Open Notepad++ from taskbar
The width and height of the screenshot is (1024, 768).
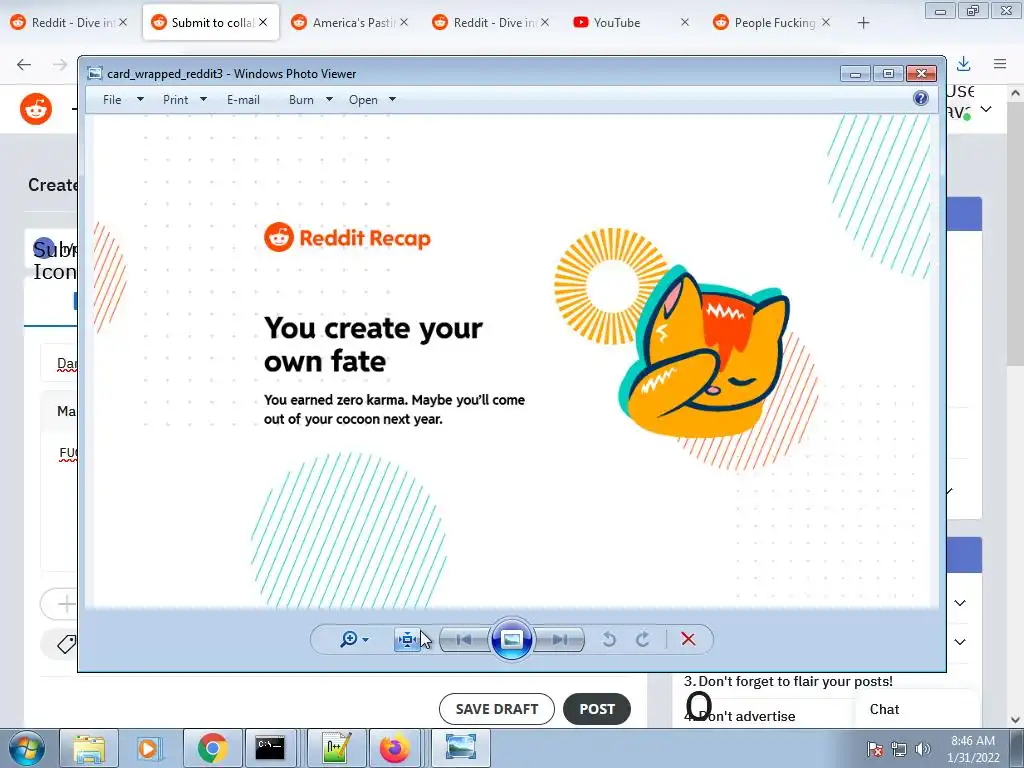tap(336, 749)
